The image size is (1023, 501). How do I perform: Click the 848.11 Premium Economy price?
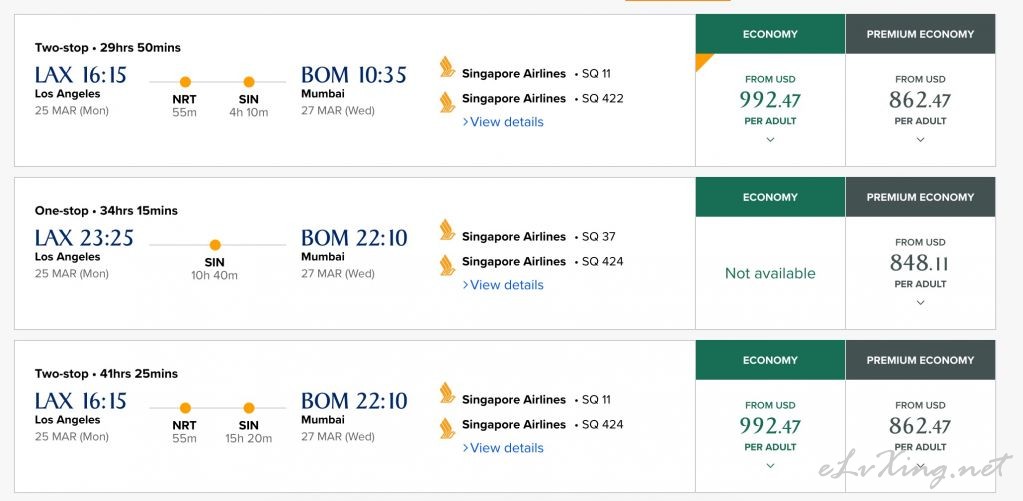click(919, 263)
